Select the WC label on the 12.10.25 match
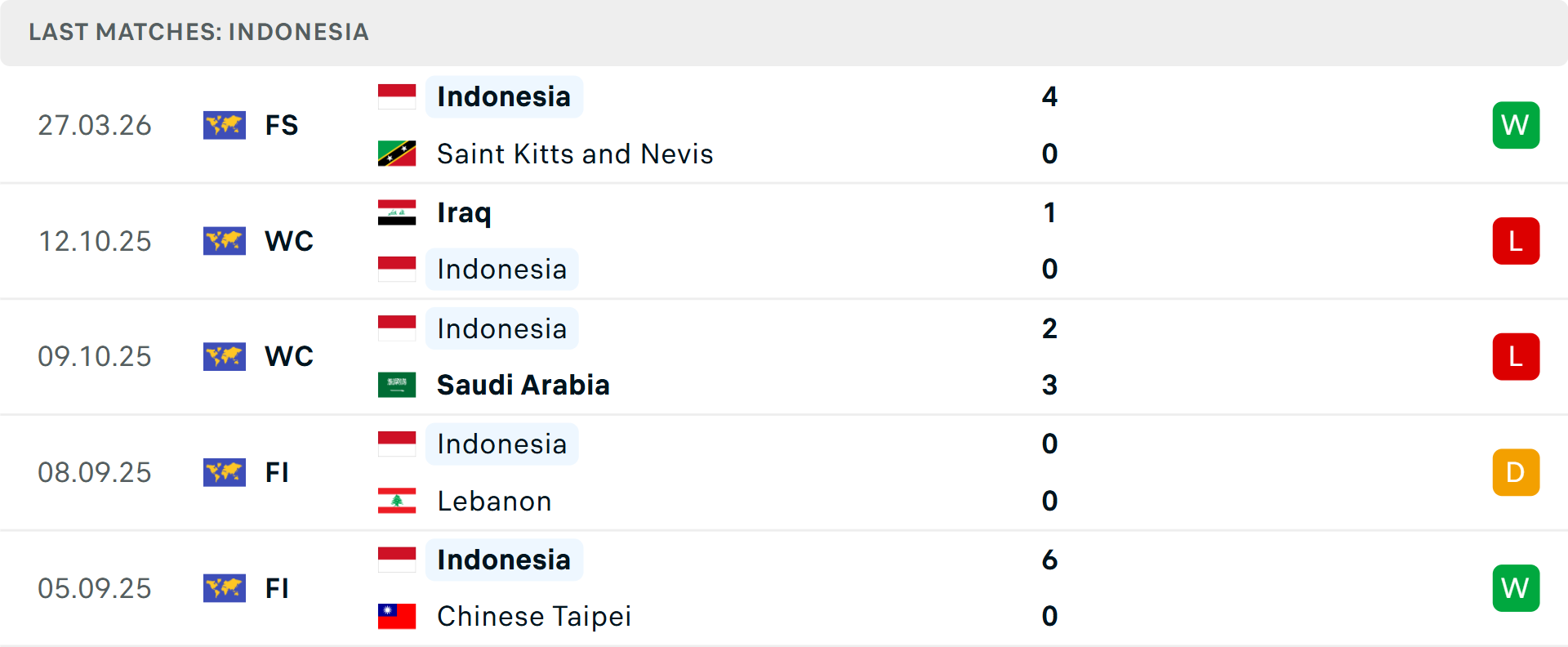The width and height of the screenshot is (1568, 647). pos(289,241)
